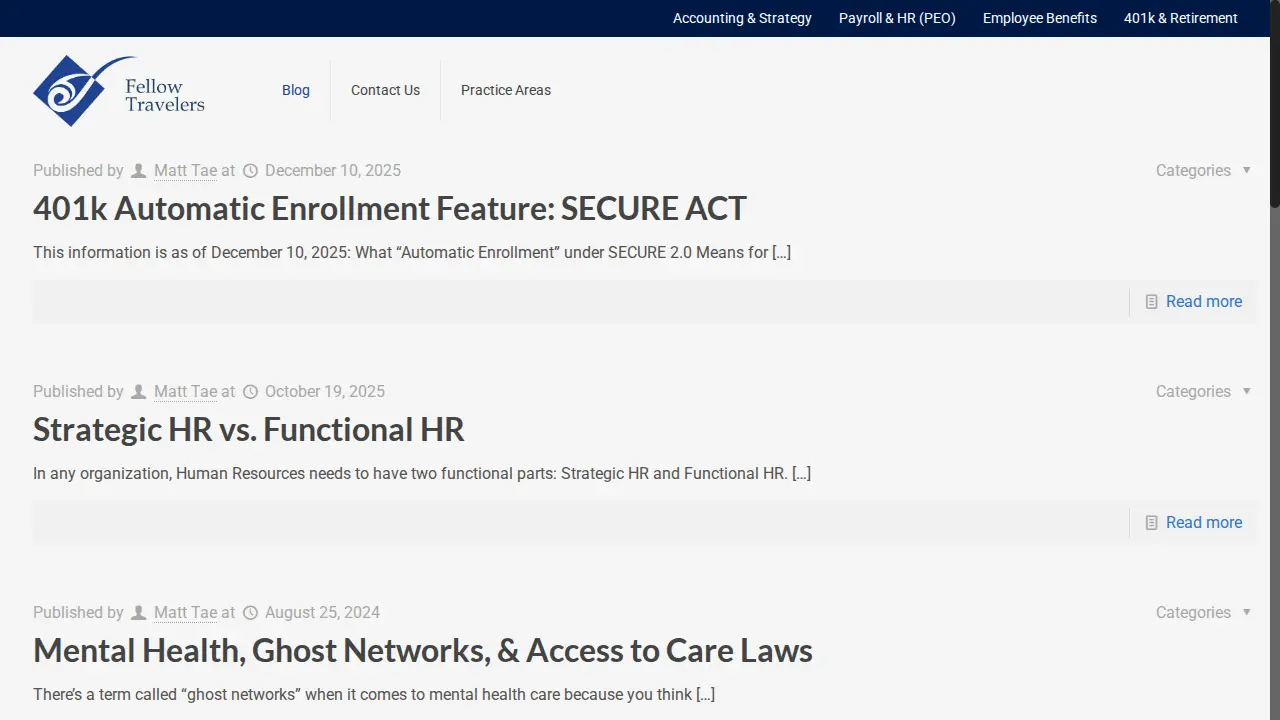Click the excerpt about 'ghost networks'
The height and width of the screenshot is (720, 1280).
[x=374, y=695]
